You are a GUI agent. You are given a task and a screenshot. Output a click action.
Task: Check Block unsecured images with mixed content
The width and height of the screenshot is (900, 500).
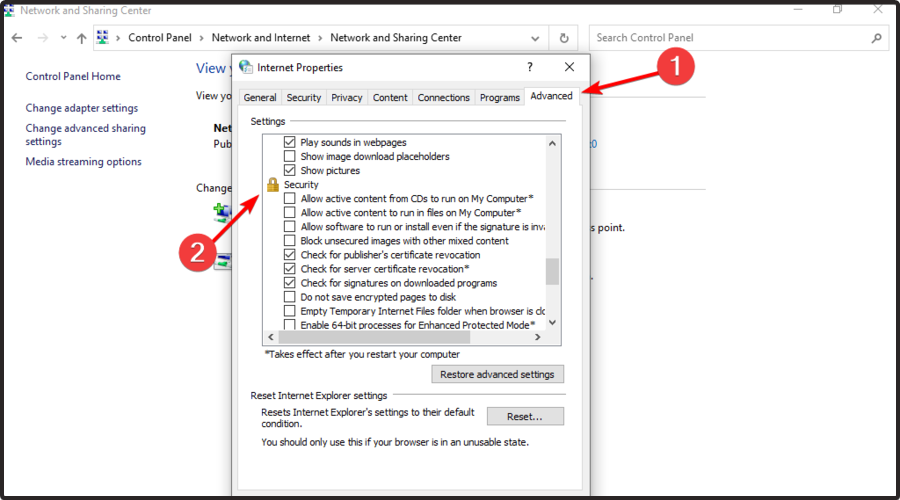point(290,241)
